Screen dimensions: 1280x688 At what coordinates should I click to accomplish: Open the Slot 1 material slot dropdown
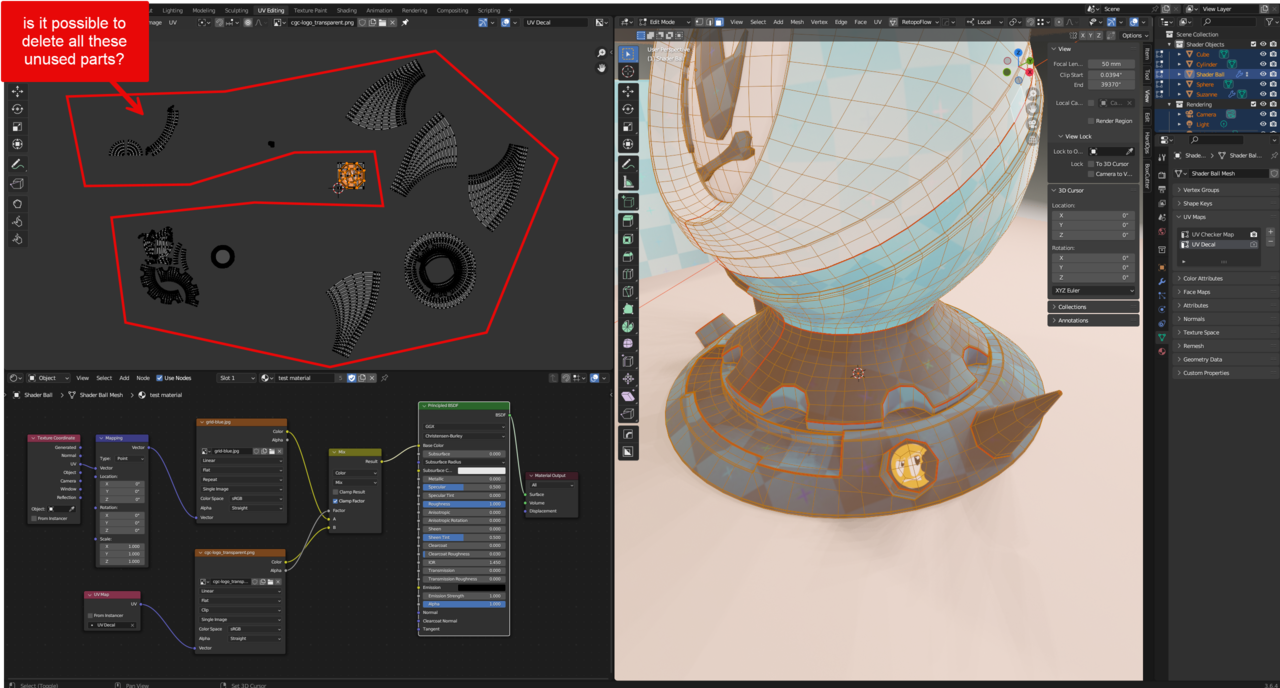tap(236, 378)
